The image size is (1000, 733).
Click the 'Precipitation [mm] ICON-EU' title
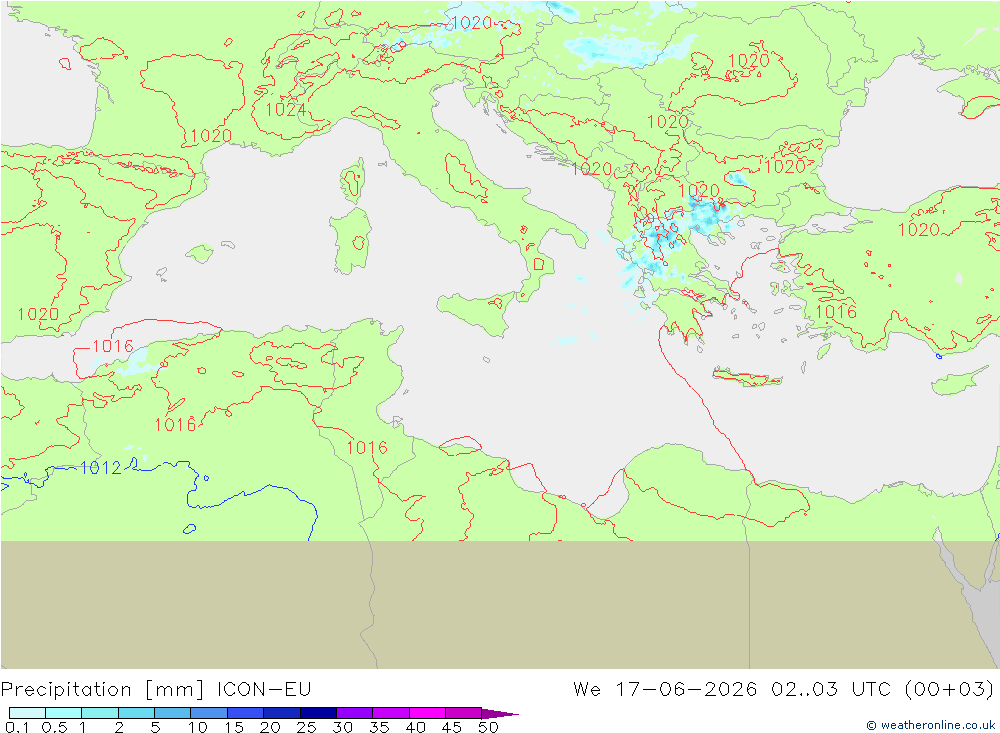[x=156, y=690]
